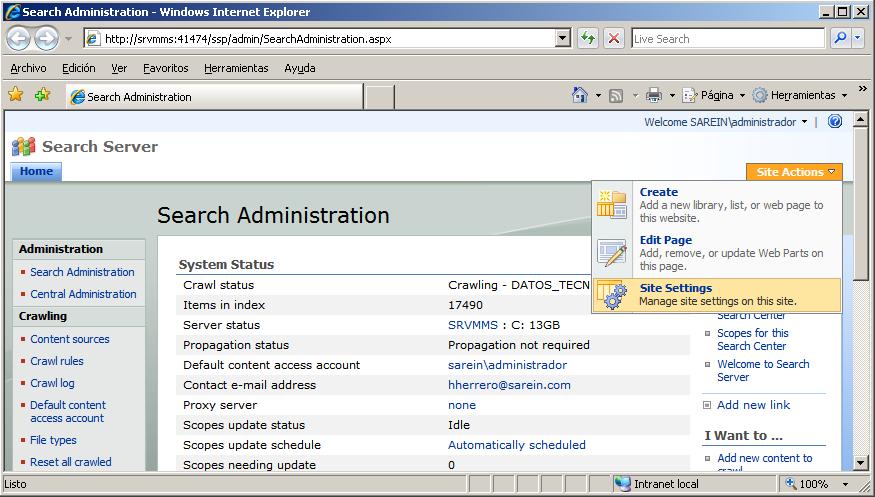The height and width of the screenshot is (497, 875).
Task: Click the Zoom level magnifier icon
Action: point(791,483)
